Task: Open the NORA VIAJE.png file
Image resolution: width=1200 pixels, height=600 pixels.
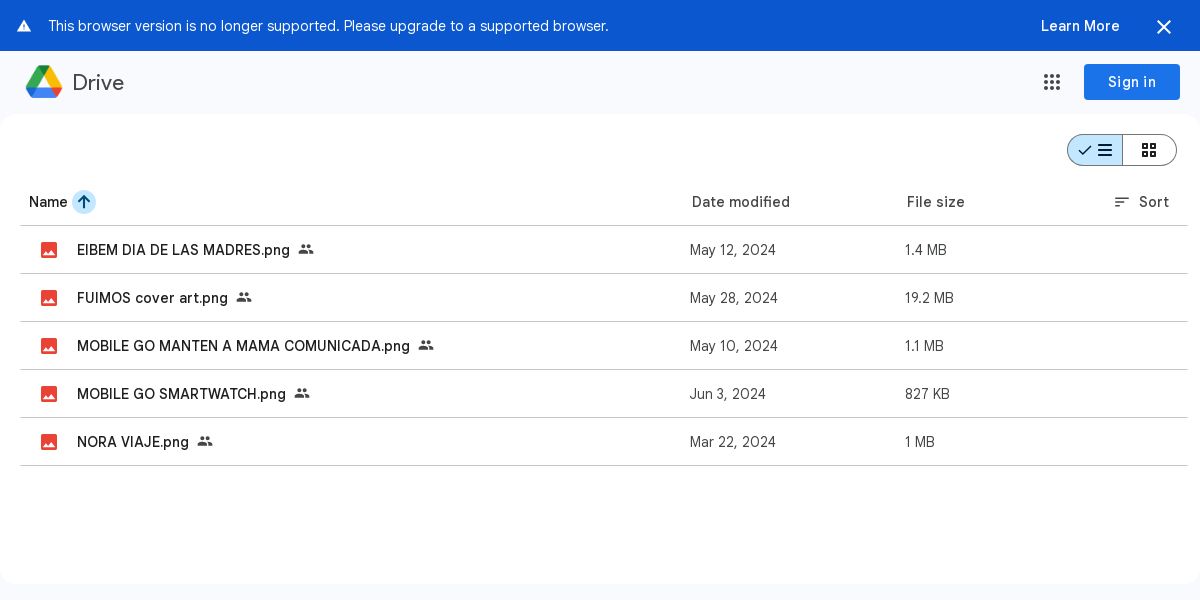Action: pyautogui.click(x=133, y=442)
